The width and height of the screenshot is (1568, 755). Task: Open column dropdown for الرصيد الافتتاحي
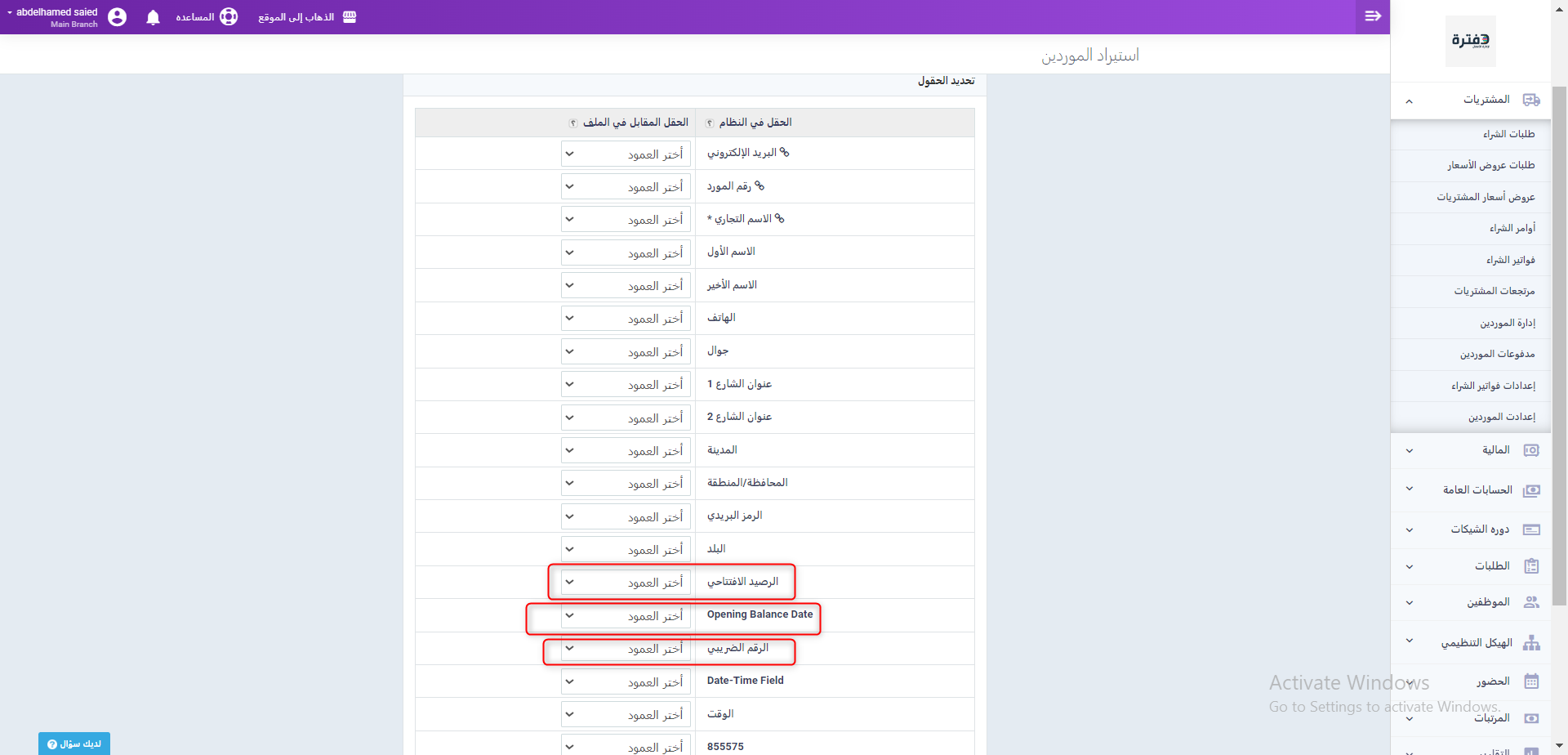click(x=626, y=583)
